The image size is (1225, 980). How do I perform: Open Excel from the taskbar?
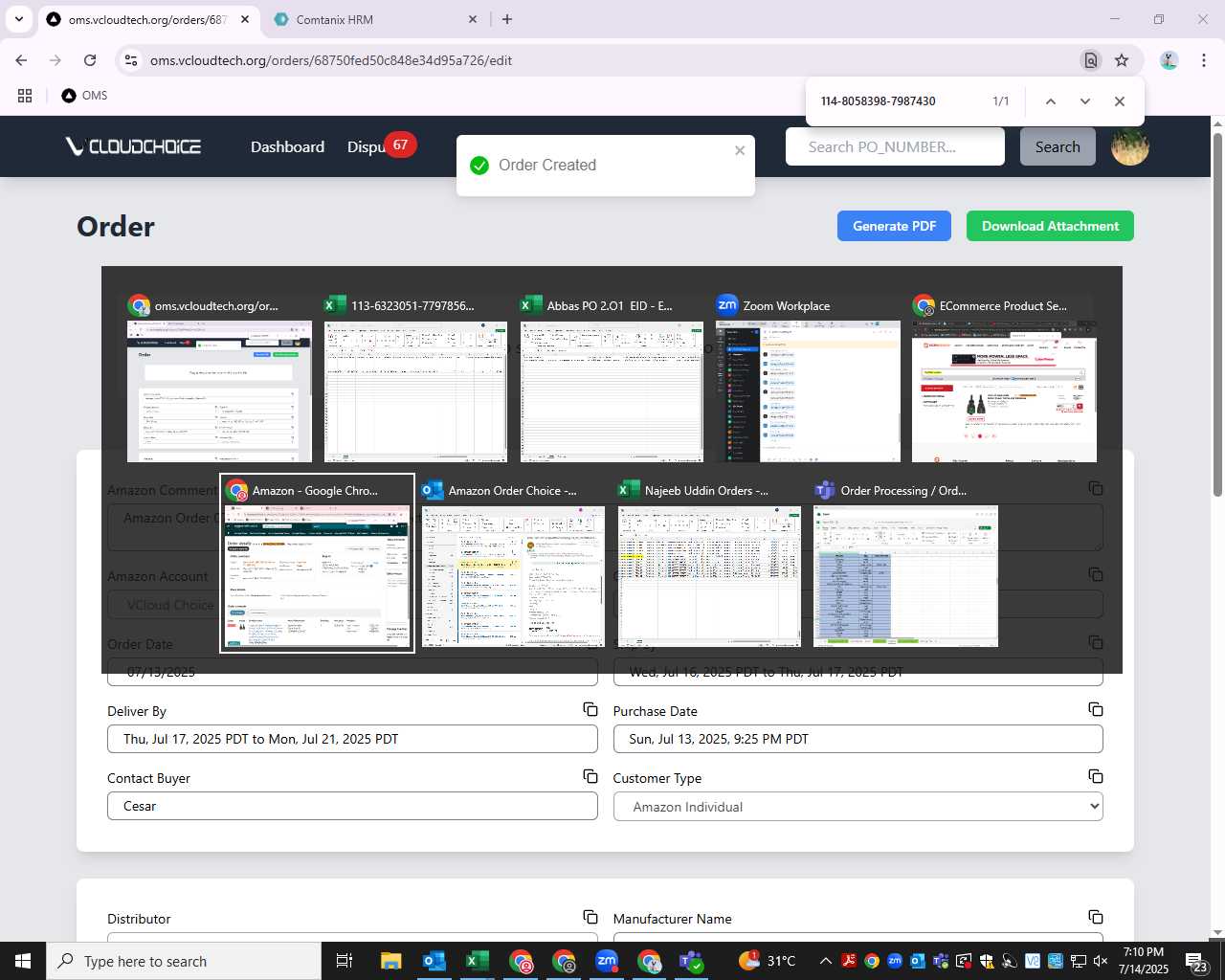478,961
